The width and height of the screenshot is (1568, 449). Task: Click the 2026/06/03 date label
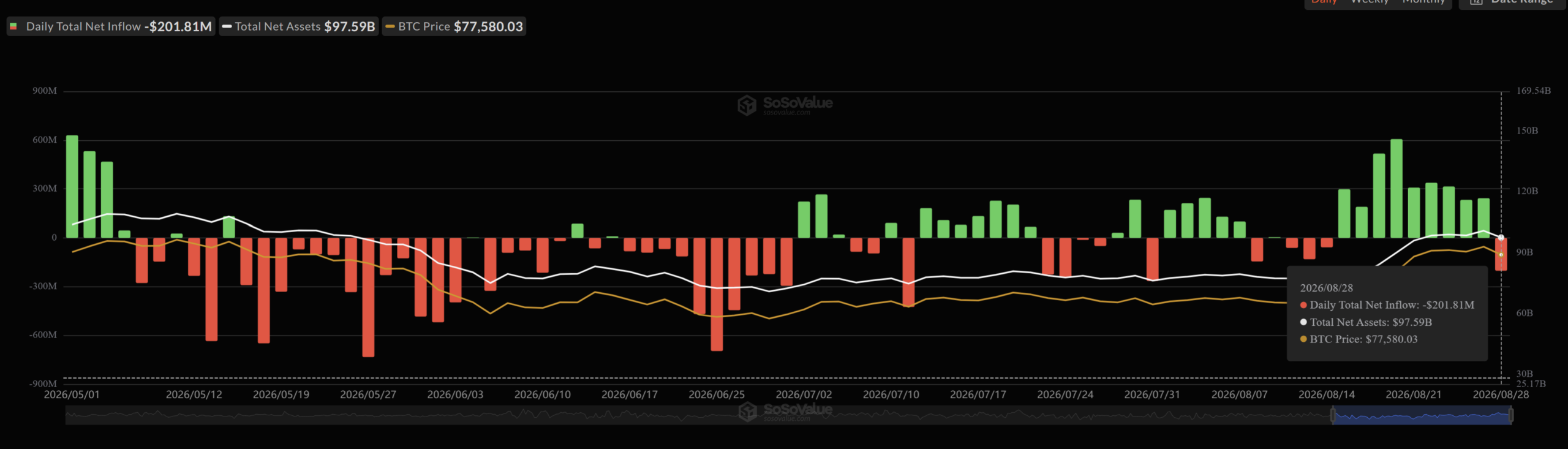pyautogui.click(x=455, y=394)
